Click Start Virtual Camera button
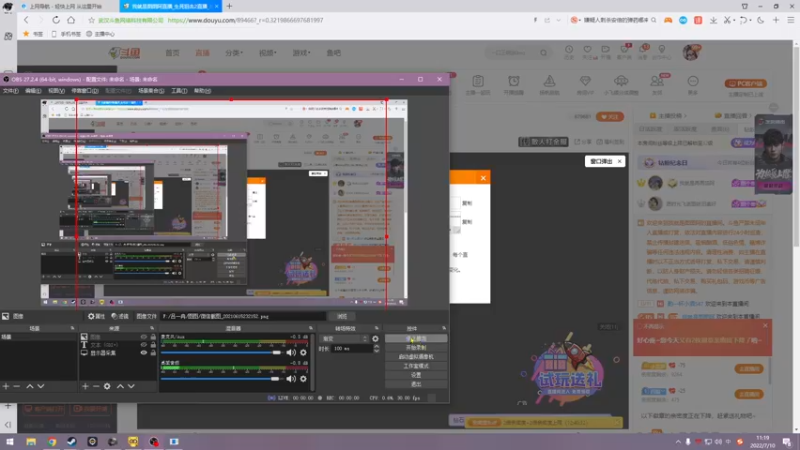The width and height of the screenshot is (800, 450). click(x=416, y=357)
